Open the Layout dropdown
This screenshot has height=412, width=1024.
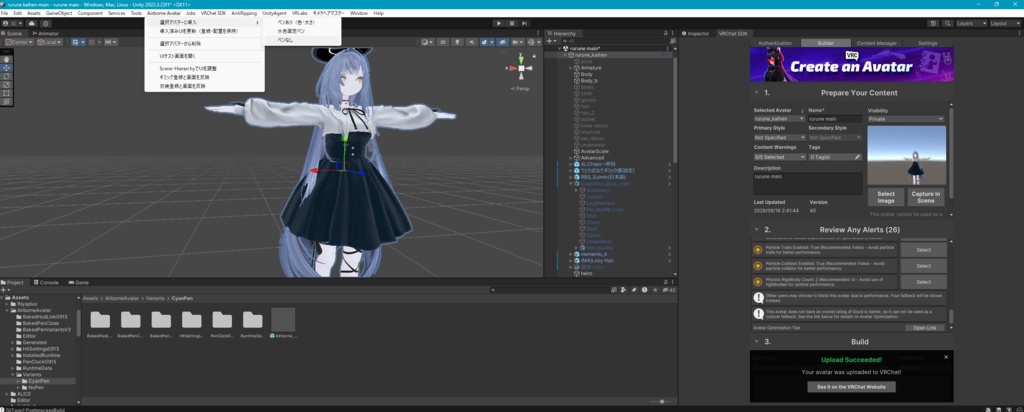(1005, 24)
